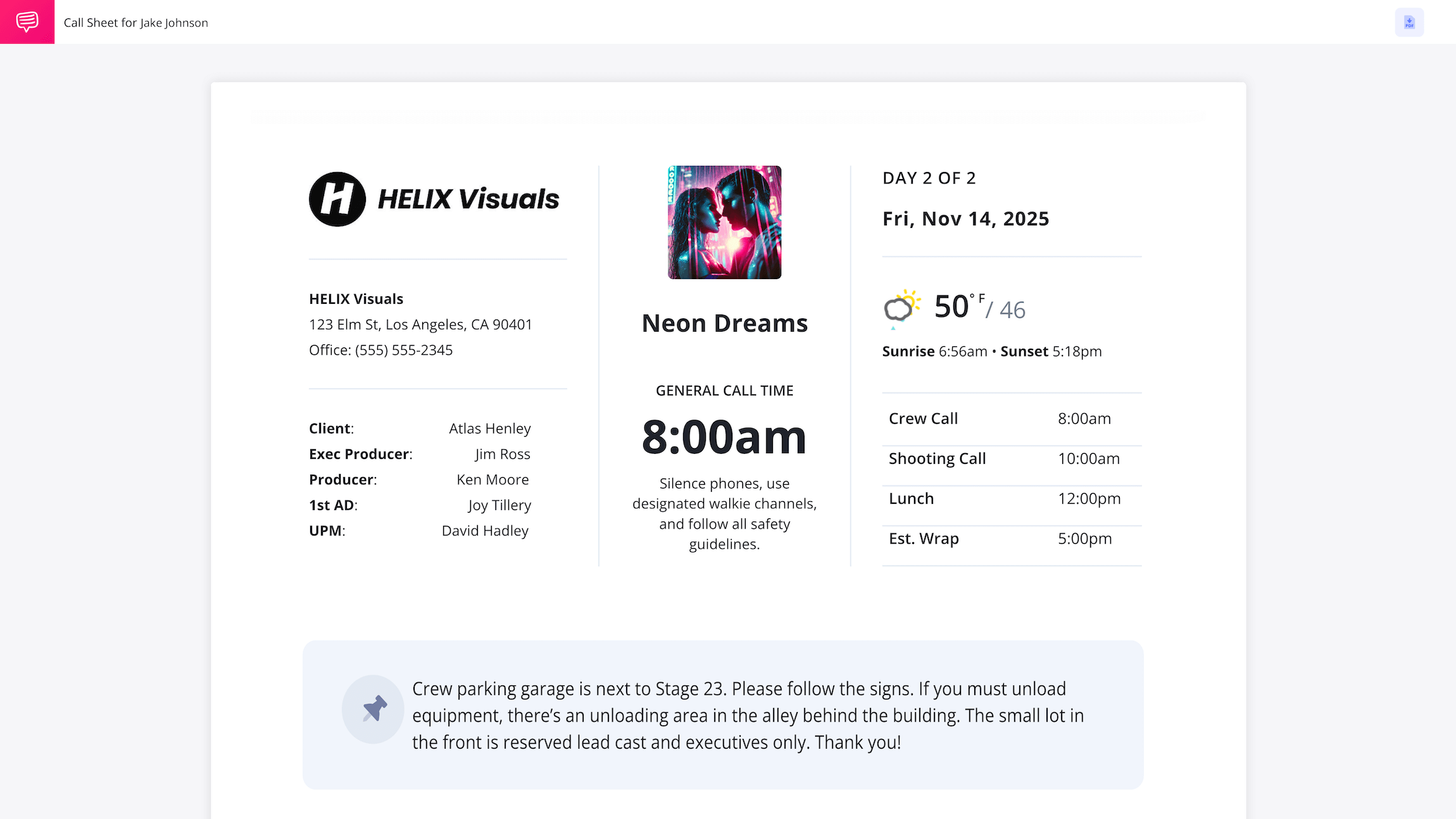Expand the DAY 2 OF 2 section

929,178
